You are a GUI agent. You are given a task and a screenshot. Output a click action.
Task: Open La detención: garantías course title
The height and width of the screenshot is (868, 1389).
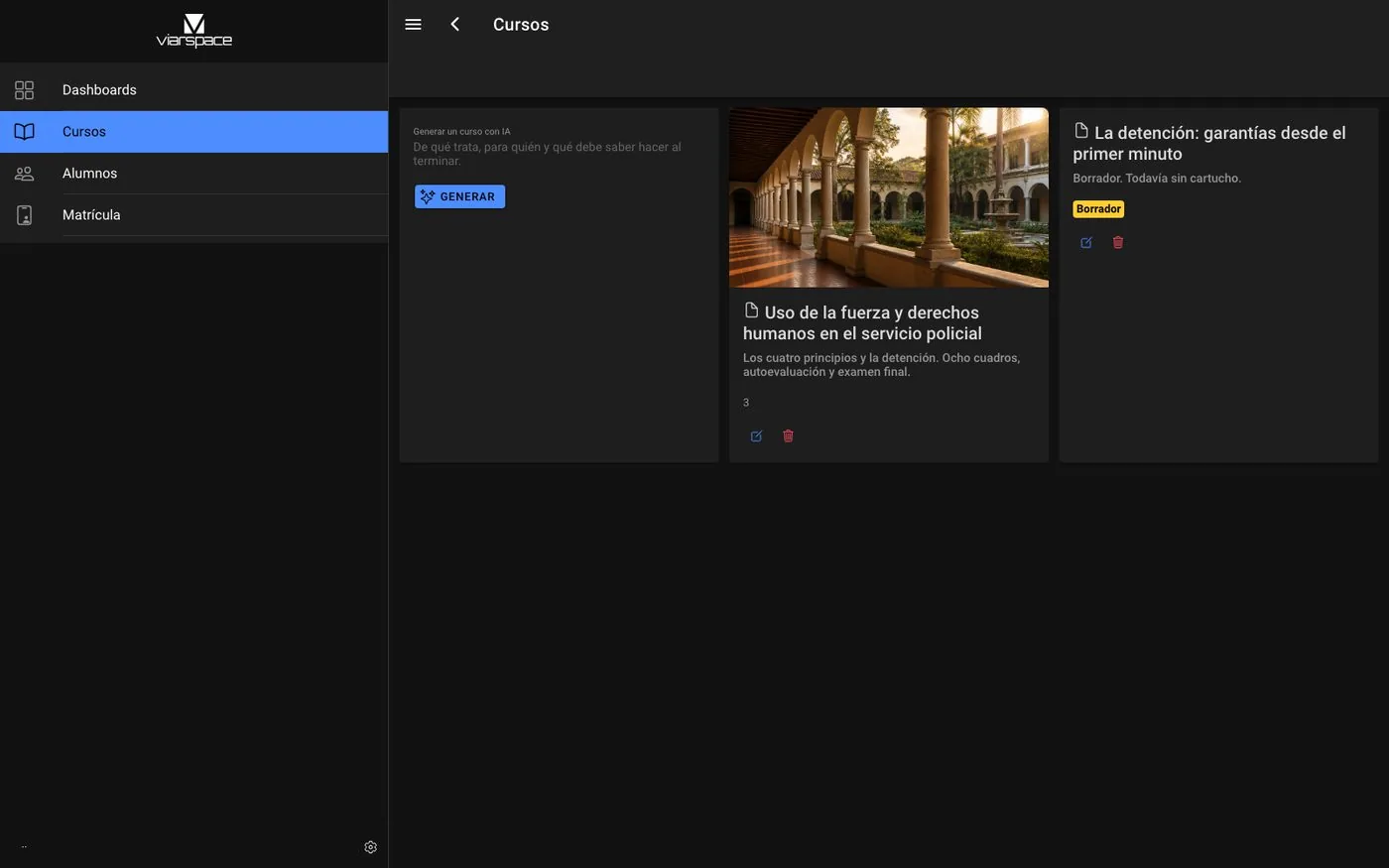(1209, 143)
